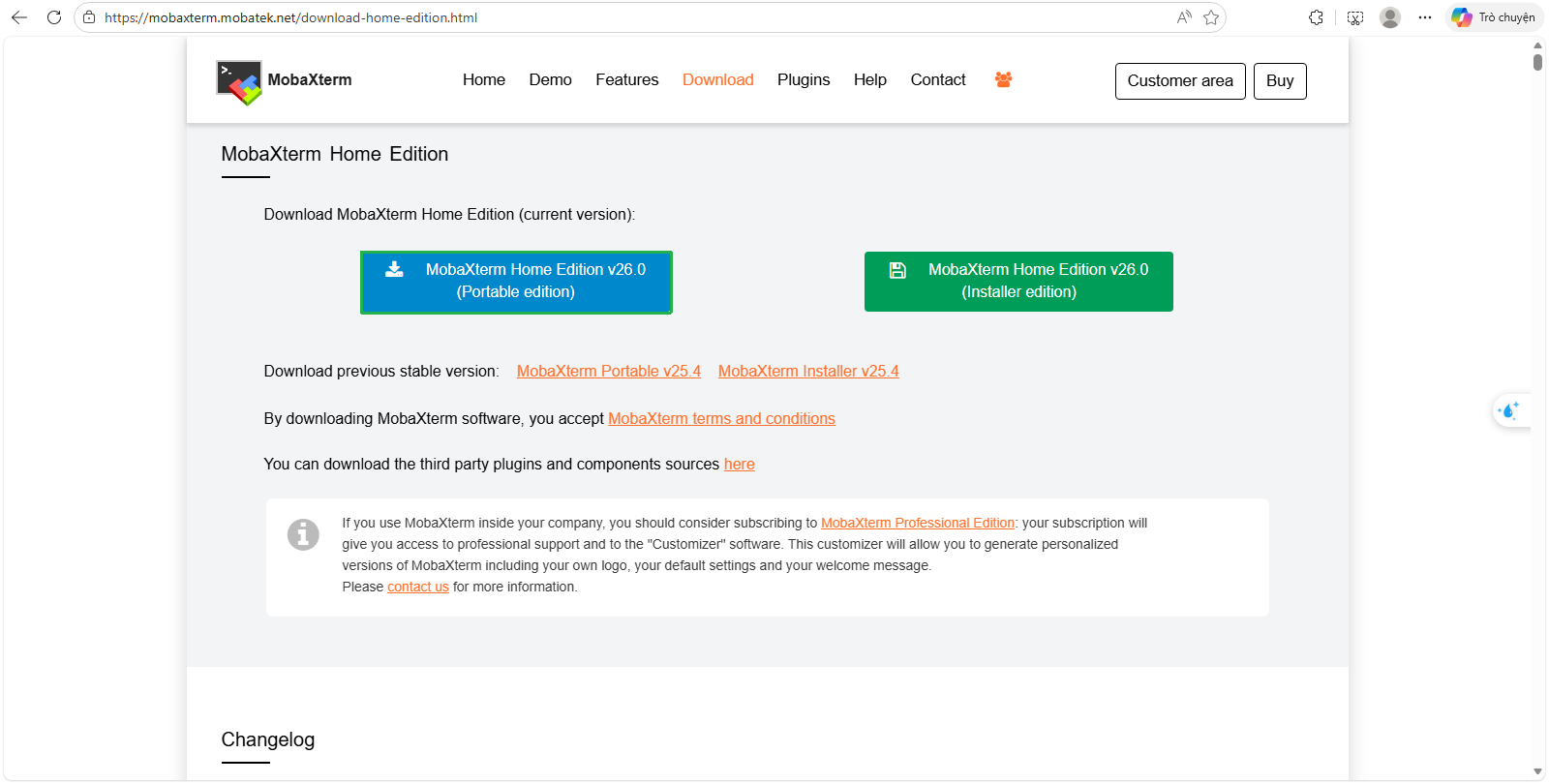Viewport: 1549px width, 784px height.
Task: Open the browser Settings and more menu
Action: [1425, 17]
